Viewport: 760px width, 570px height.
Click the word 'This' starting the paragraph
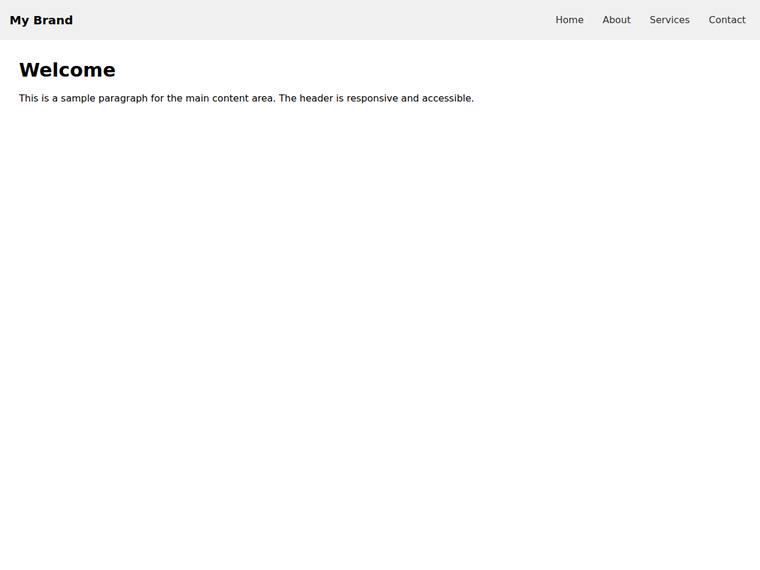point(29,98)
